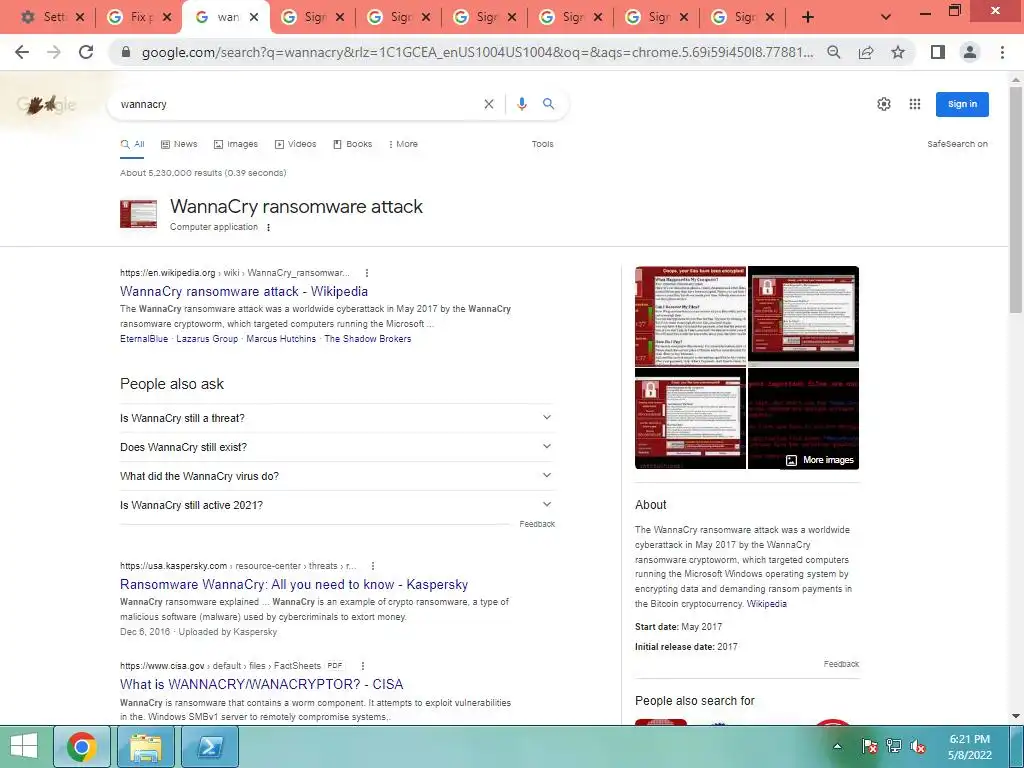Open Google search settings gear

pos(884,104)
